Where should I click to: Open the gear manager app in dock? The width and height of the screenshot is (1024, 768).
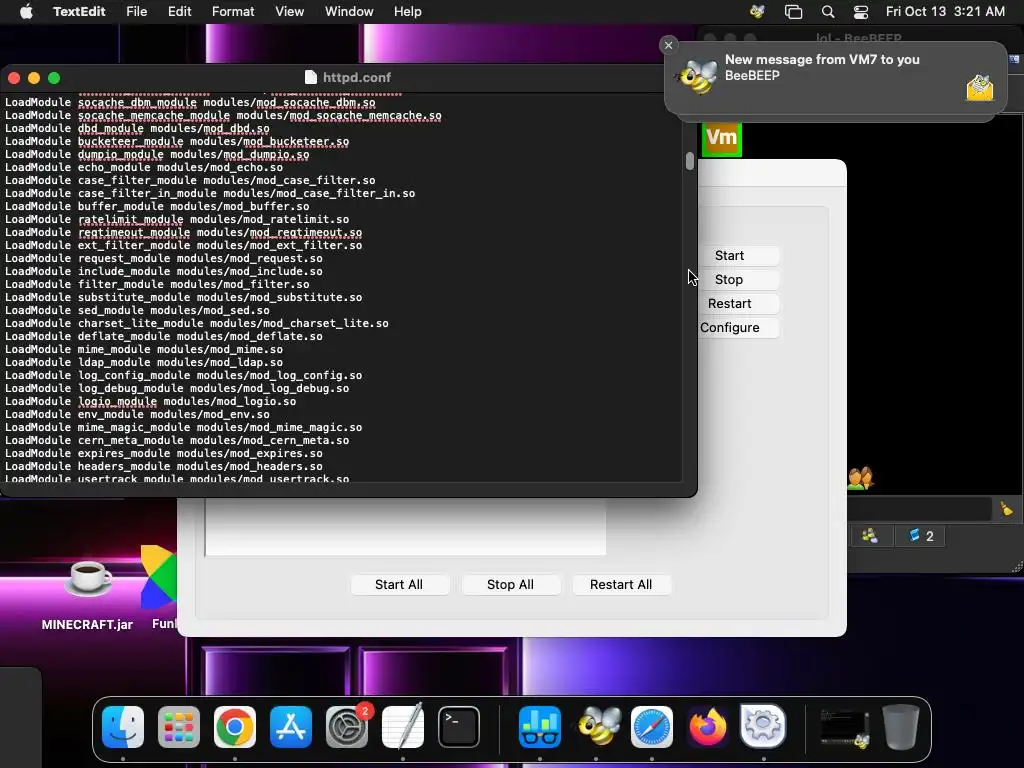(x=763, y=727)
